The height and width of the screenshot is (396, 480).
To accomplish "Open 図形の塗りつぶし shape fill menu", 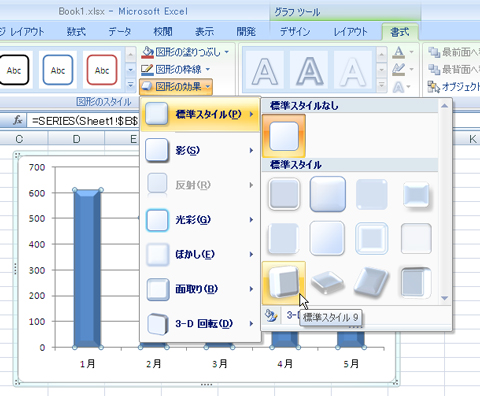I will pos(185,52).
